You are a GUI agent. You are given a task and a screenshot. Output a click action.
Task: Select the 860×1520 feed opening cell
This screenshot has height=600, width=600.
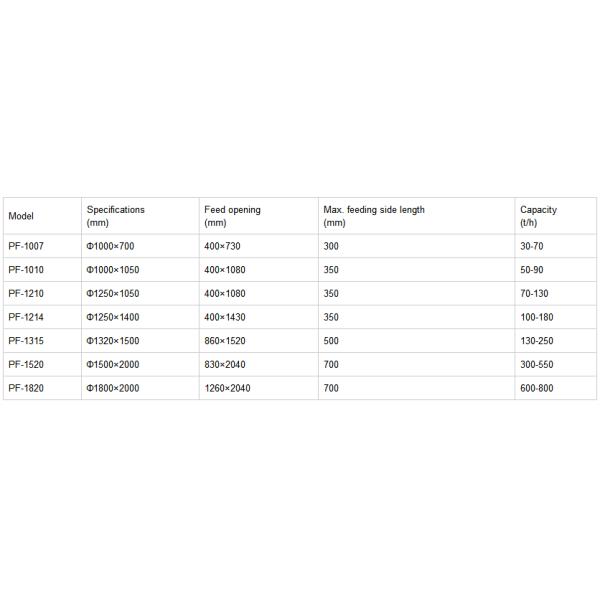click(224, 340)
